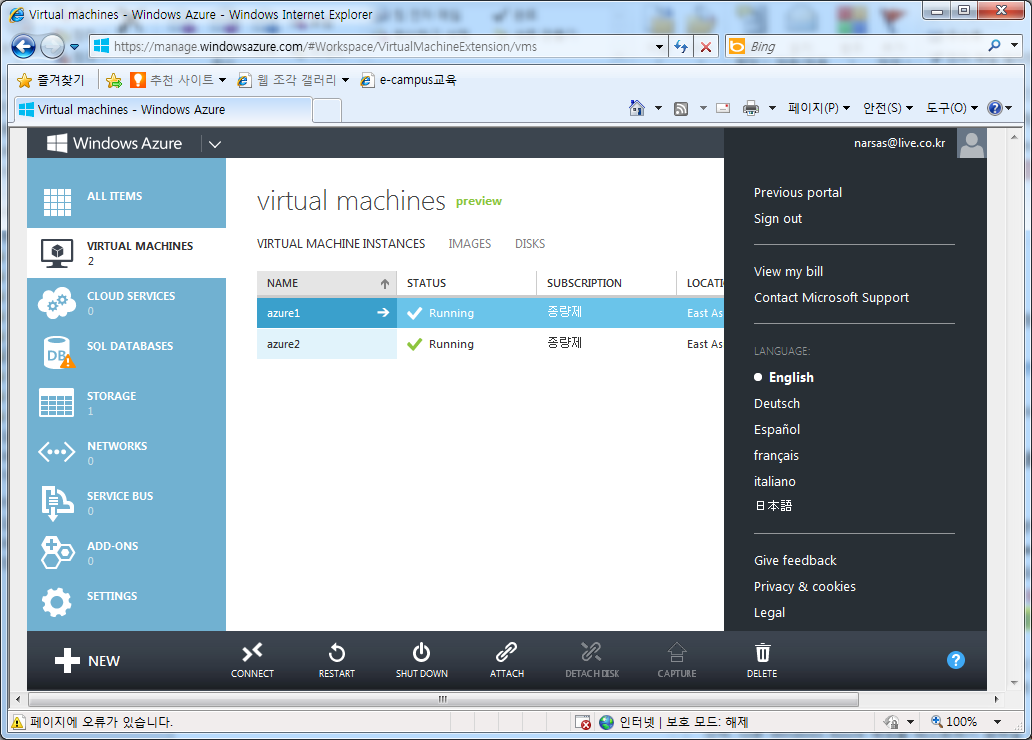Open the Service Bus icon
Viewport: 1032px width, 740px height.
[x=57, y=503]
